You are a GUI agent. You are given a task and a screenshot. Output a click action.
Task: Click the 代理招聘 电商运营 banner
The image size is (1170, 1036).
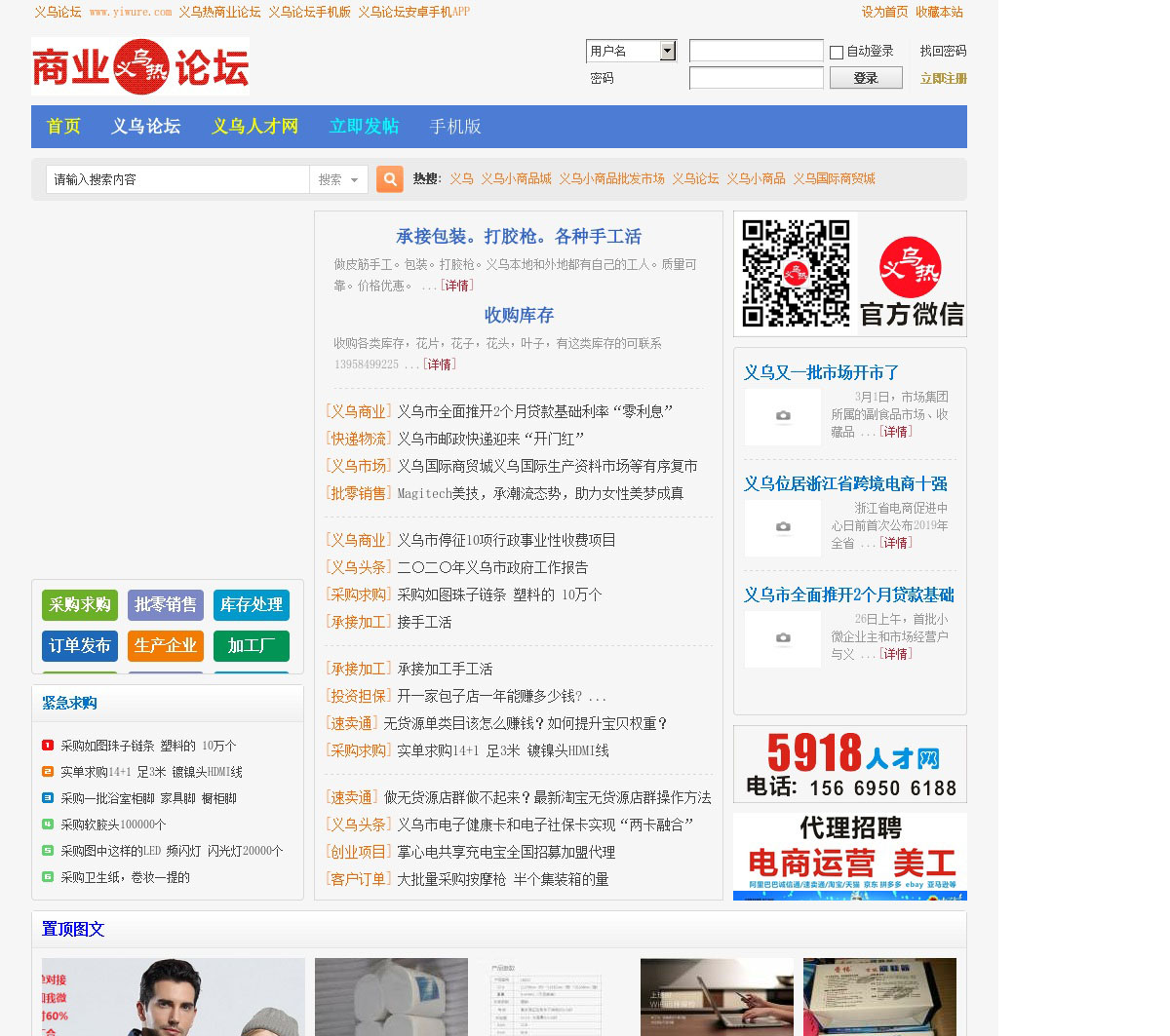(x=849, y=856)
